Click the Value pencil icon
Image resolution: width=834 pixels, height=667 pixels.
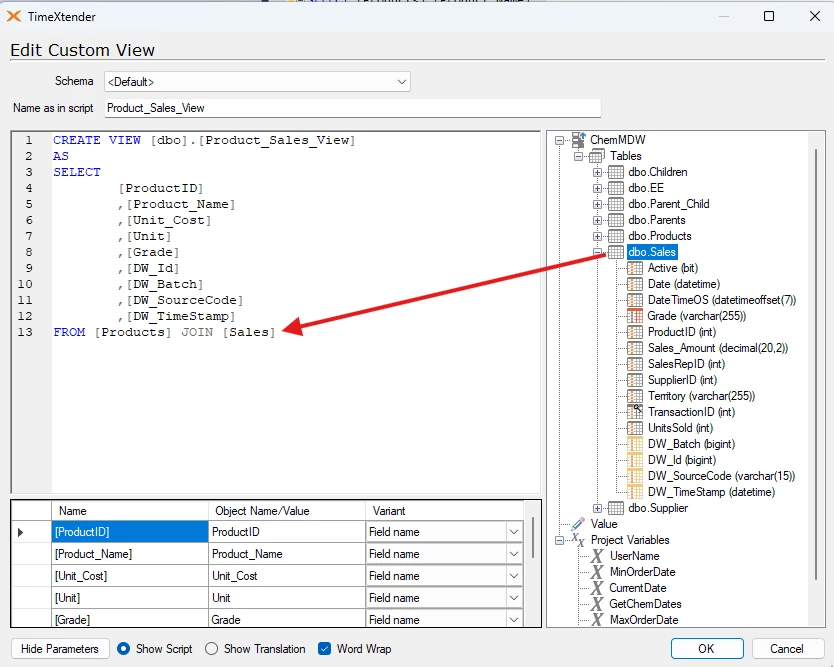tap(578, 524)
